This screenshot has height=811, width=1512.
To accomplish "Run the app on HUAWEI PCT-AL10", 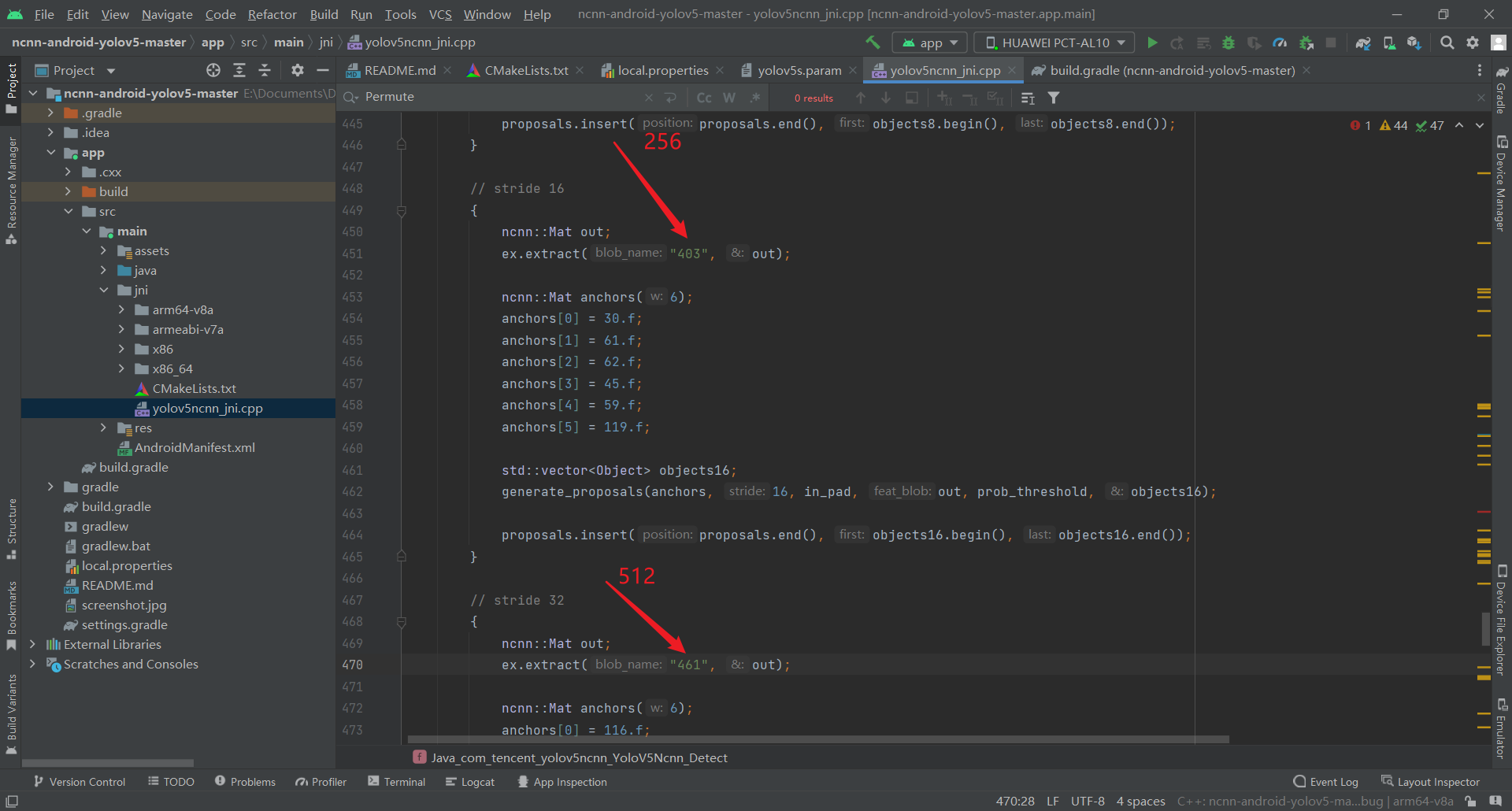I will pos(1151,42).
